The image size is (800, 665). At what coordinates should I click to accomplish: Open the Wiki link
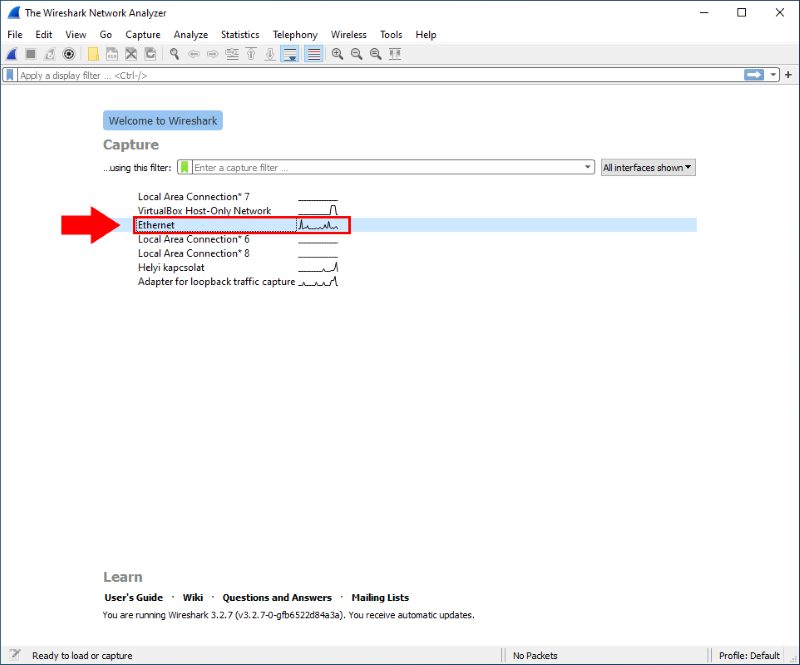pos(193,598)
